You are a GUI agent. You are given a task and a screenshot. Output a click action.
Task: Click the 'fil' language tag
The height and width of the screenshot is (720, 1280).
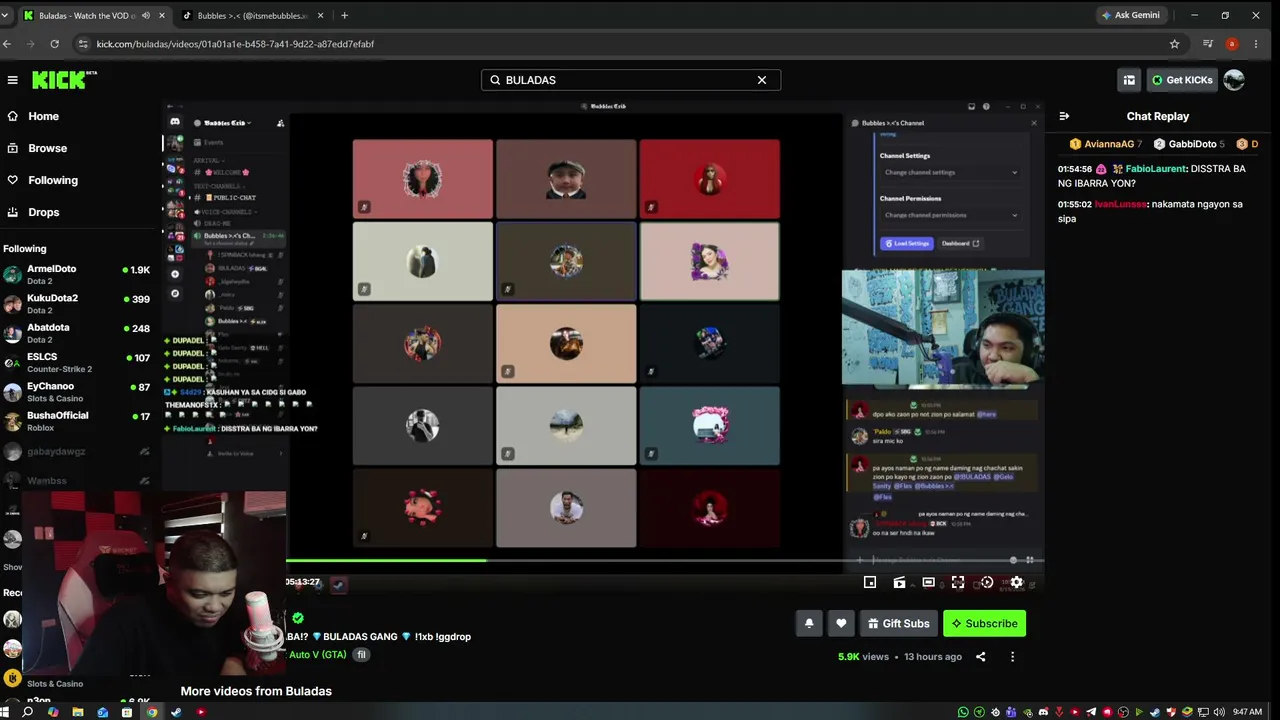pyautogui.click(x=361, y=655)
